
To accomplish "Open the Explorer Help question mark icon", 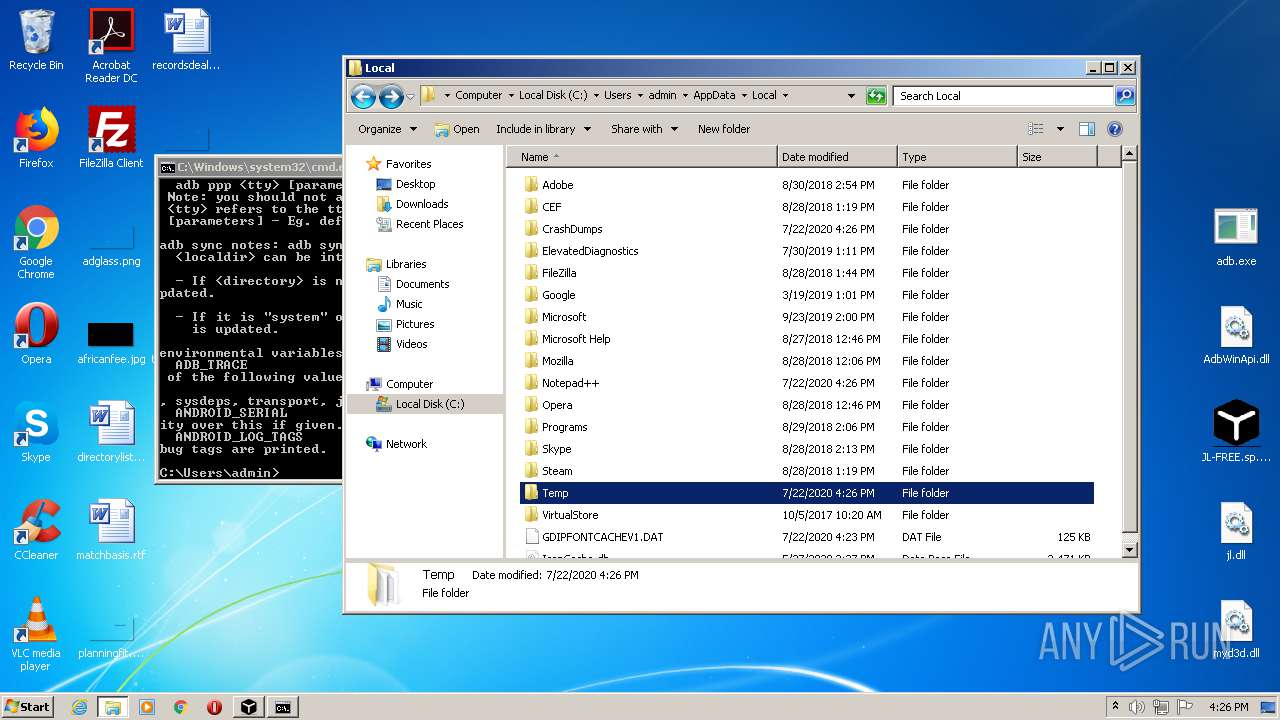I will 1115,129.
